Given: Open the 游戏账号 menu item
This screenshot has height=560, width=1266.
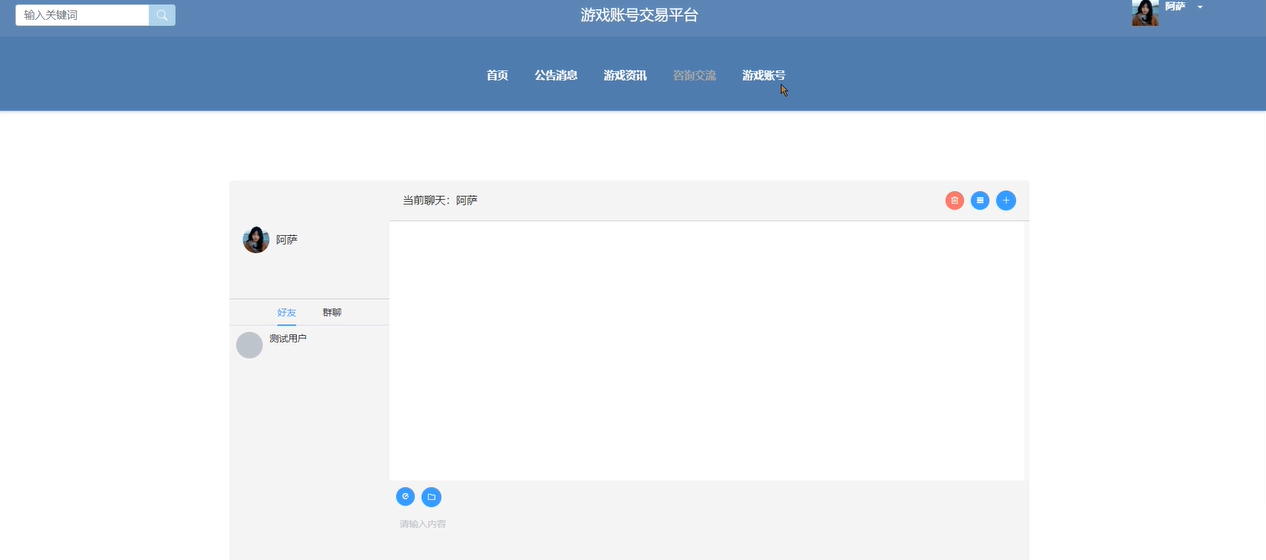Looking at the screenshot, I should click(763, 75).
